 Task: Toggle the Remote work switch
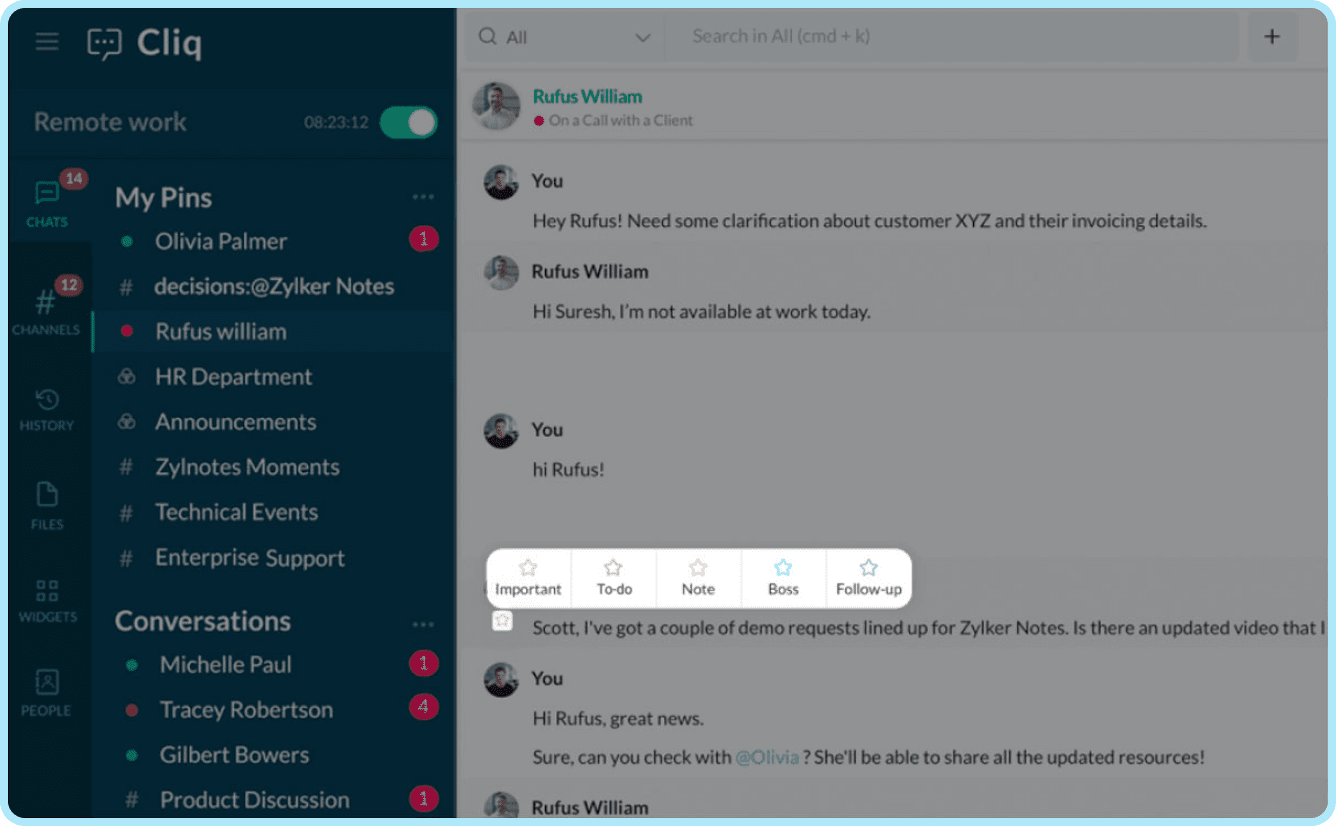pos(408,123)
